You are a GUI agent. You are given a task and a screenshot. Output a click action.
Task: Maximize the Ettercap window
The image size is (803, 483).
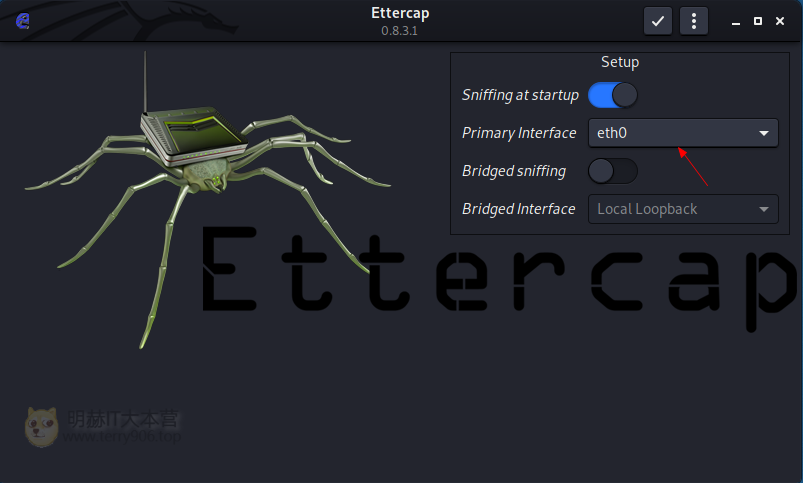pyautogui.click(x=758, y=21)
